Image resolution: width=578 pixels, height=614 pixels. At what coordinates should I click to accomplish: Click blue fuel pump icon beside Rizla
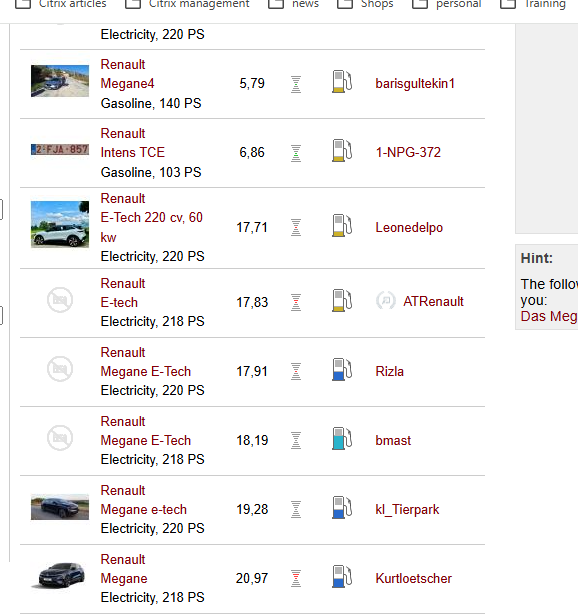pyautogui.click(x=342, y=369)
